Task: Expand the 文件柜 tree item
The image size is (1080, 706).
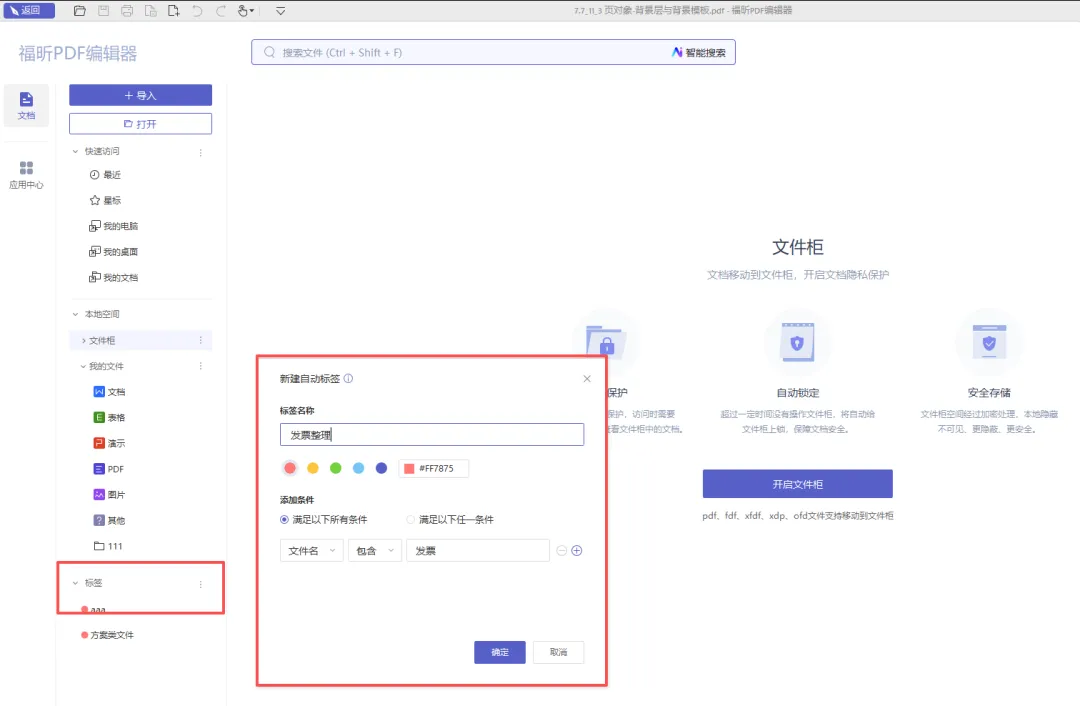Action: [84, 341]
